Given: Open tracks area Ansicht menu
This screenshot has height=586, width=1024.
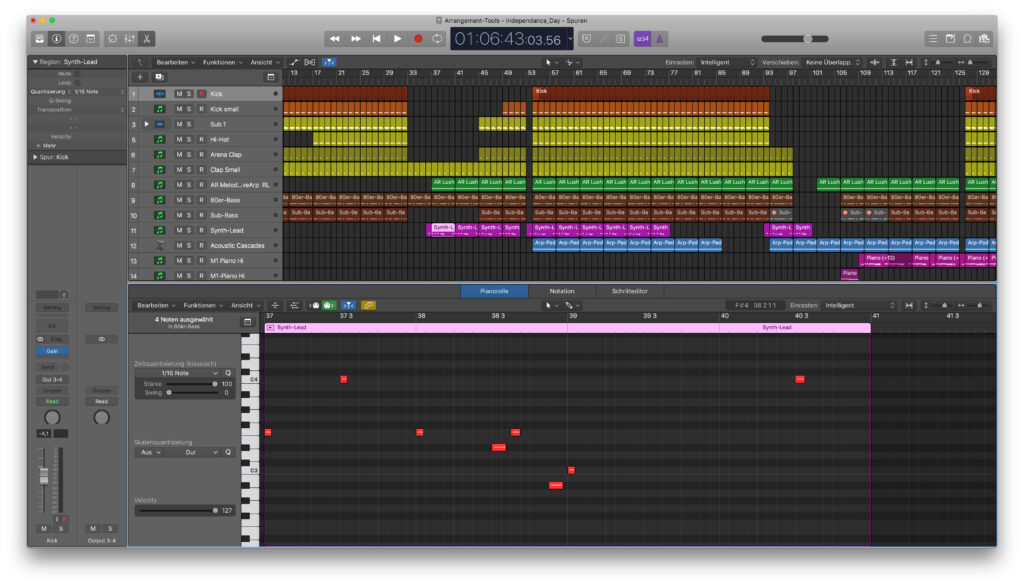Looking at the screenshot, I should pyautogui.click(x=264, y=63).
